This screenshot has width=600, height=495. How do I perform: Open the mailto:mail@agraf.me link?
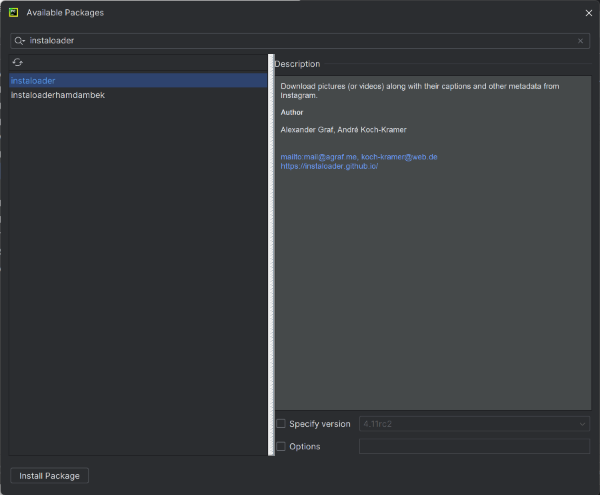(x=319, y=157)
